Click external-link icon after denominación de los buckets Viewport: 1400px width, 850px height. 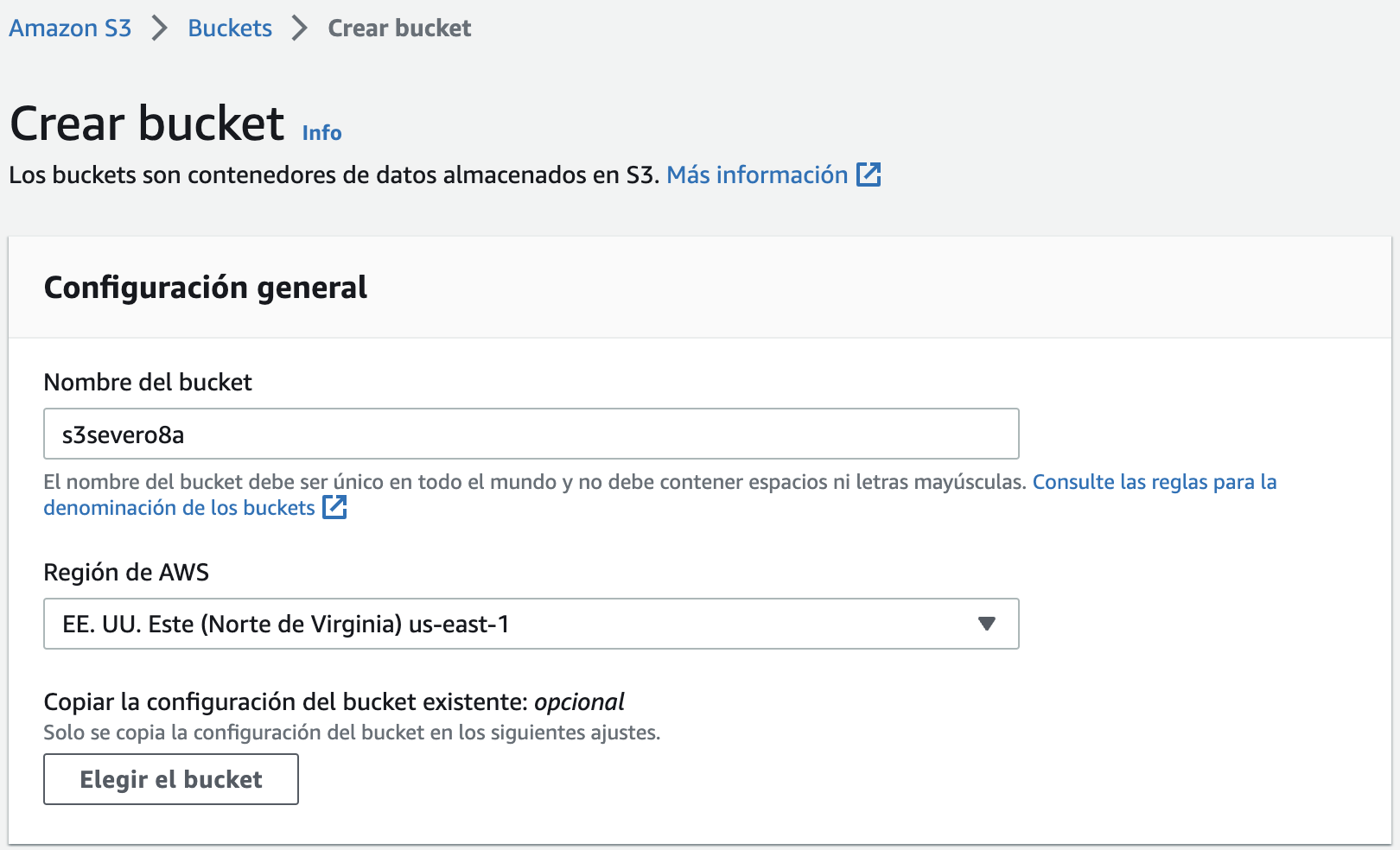(334, 508)
